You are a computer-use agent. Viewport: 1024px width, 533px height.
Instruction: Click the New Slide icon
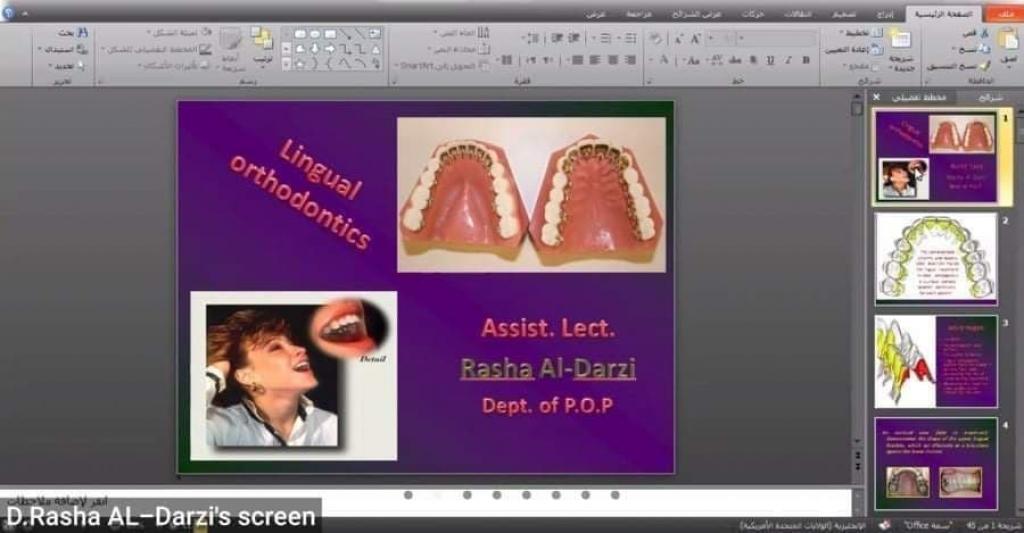coord(900,42)
